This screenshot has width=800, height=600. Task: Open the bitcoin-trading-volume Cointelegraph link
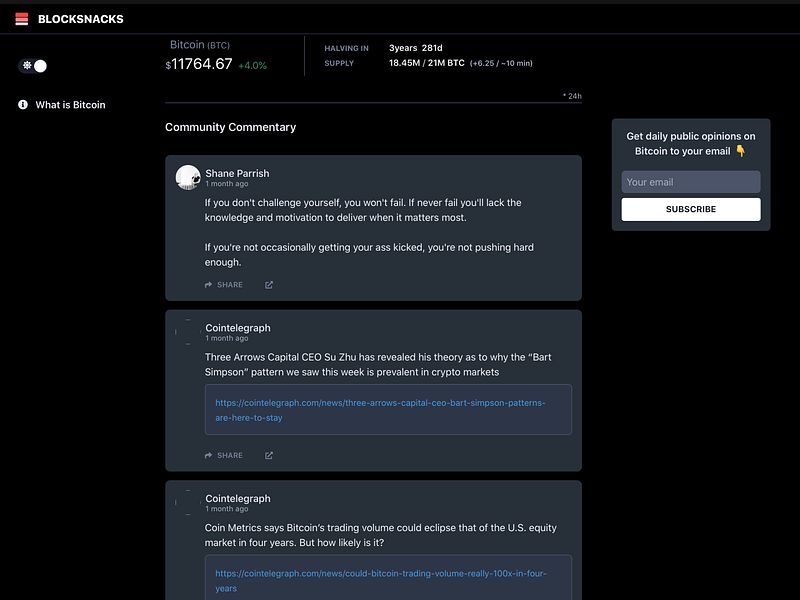pos(381,581)
